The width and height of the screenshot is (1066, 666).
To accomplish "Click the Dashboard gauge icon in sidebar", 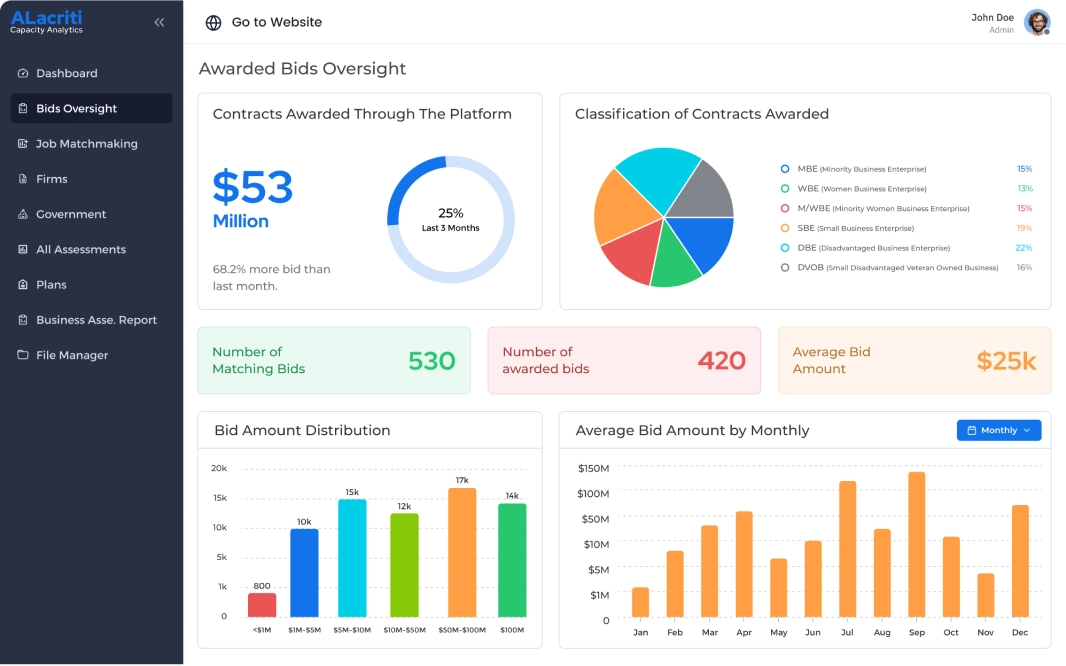I will pyautogui.click(x=23, y=74).
